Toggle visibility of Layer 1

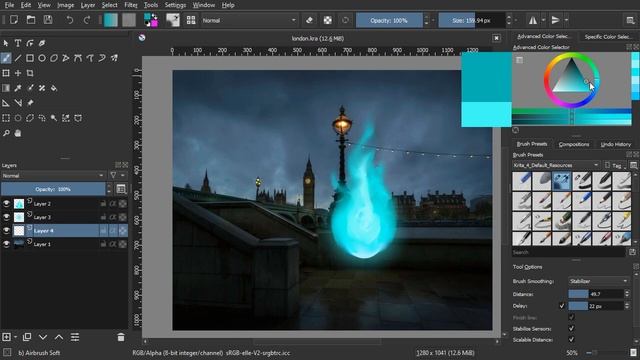[x=6, y=244]
